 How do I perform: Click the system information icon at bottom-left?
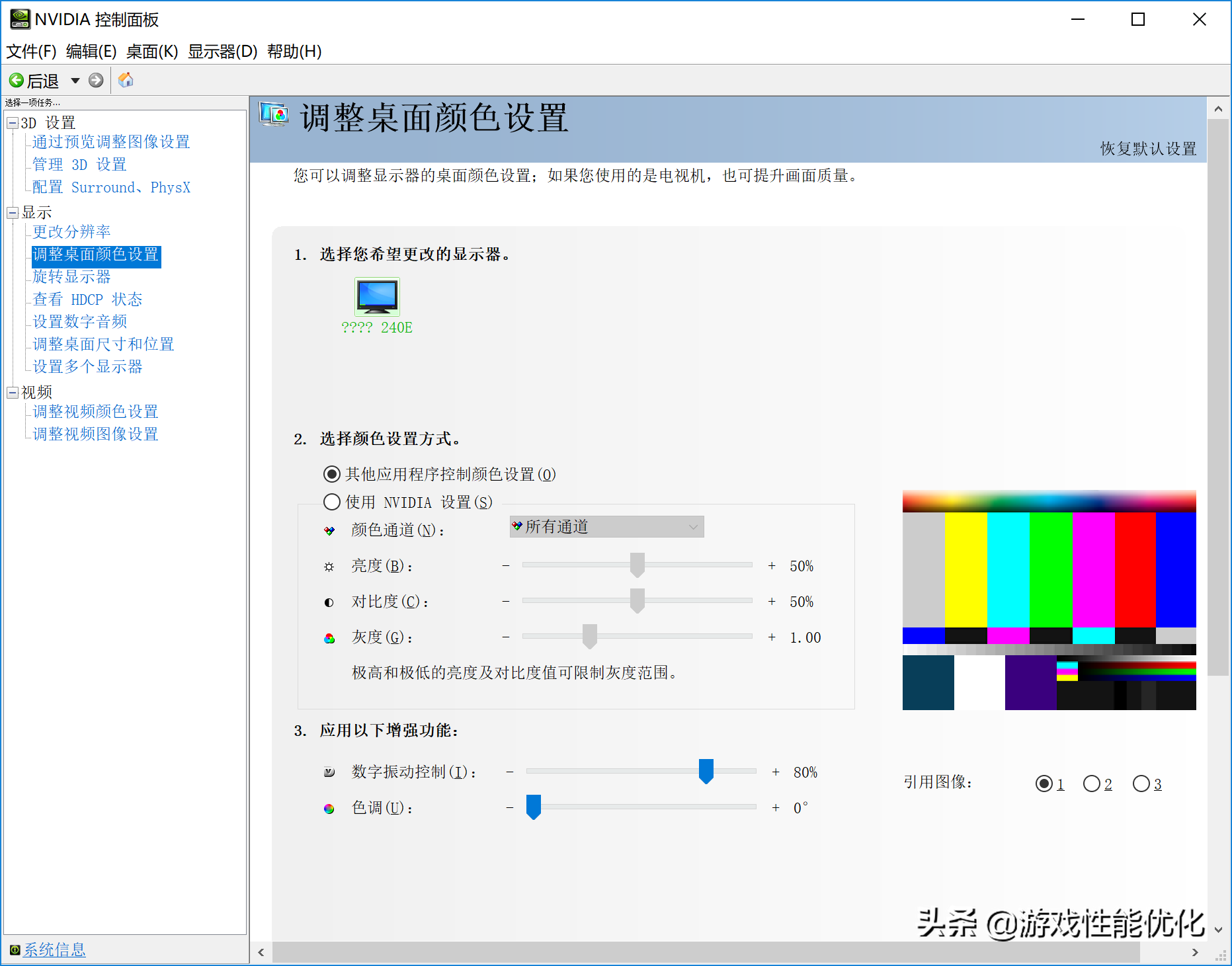pyautogui.click(x=15, y=950)
